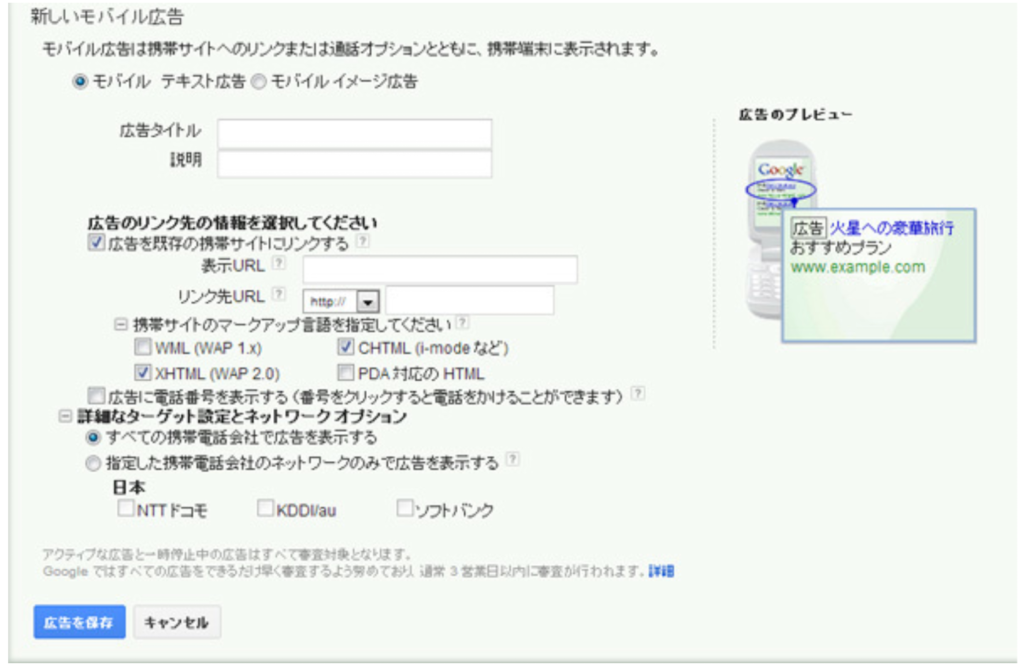
Task: Enable the WML (WAP 1.x) checkbox
Action: [x=143, y=348]
